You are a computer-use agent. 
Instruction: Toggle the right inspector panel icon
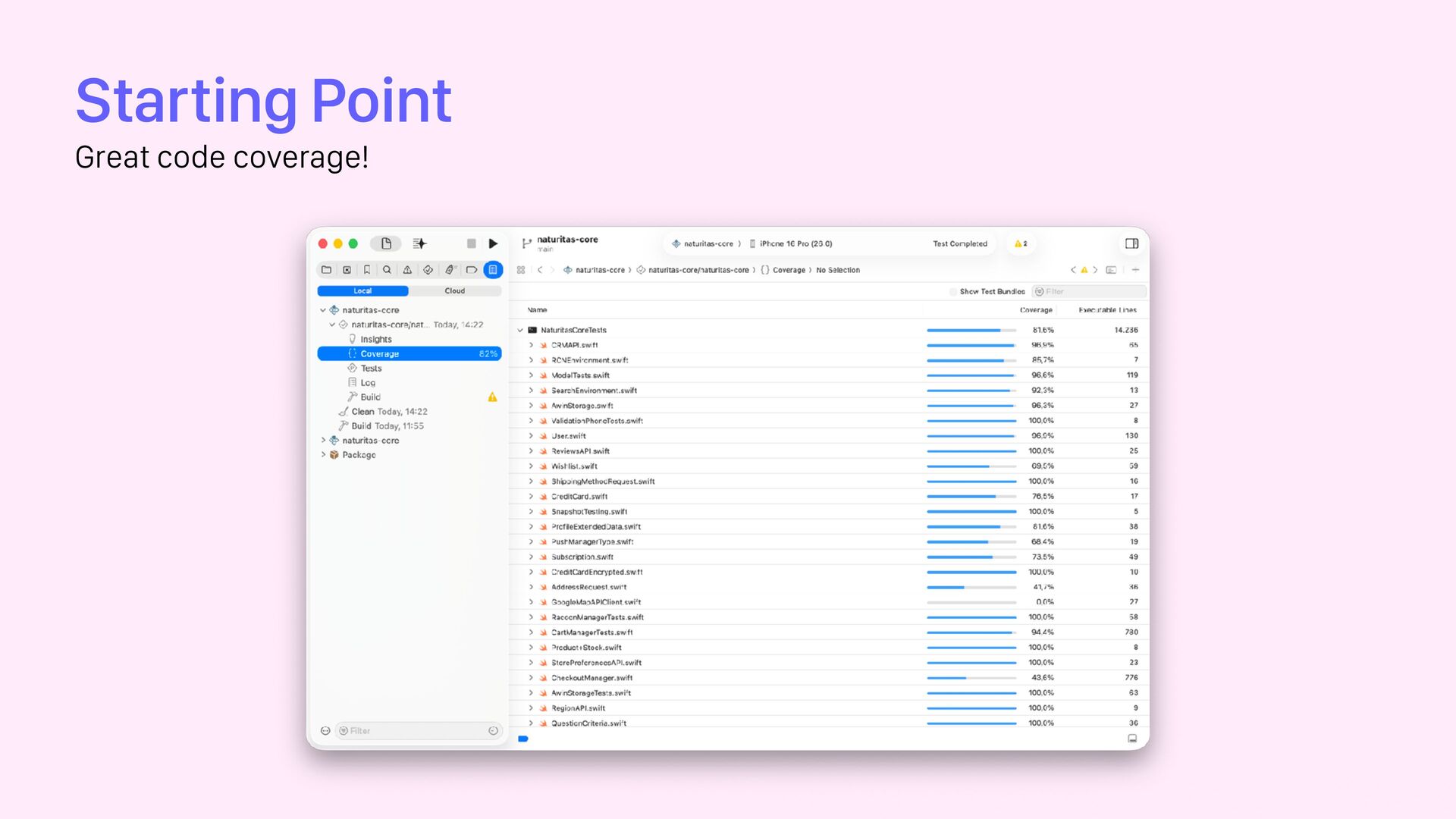pyautogui.click(x=1131, y=243)
